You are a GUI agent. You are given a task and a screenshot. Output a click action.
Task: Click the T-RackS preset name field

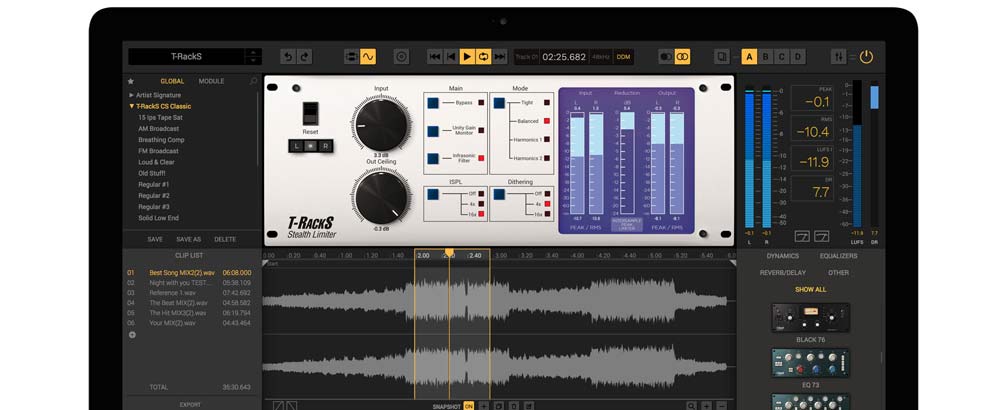click(186, 56)
